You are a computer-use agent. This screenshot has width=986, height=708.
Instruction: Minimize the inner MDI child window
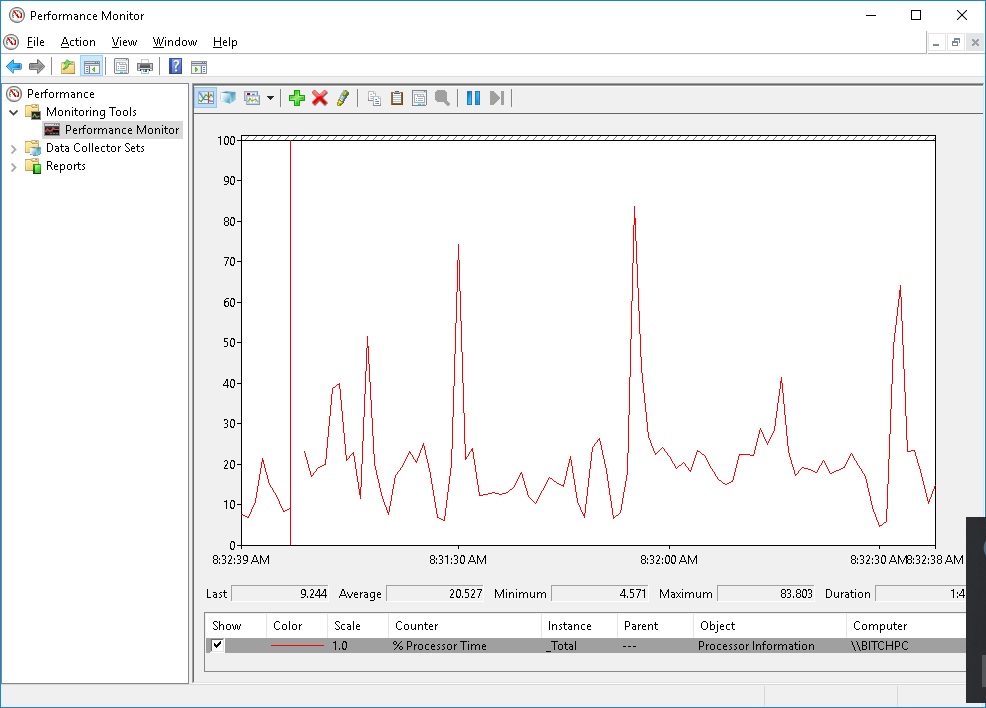point(936,43)
